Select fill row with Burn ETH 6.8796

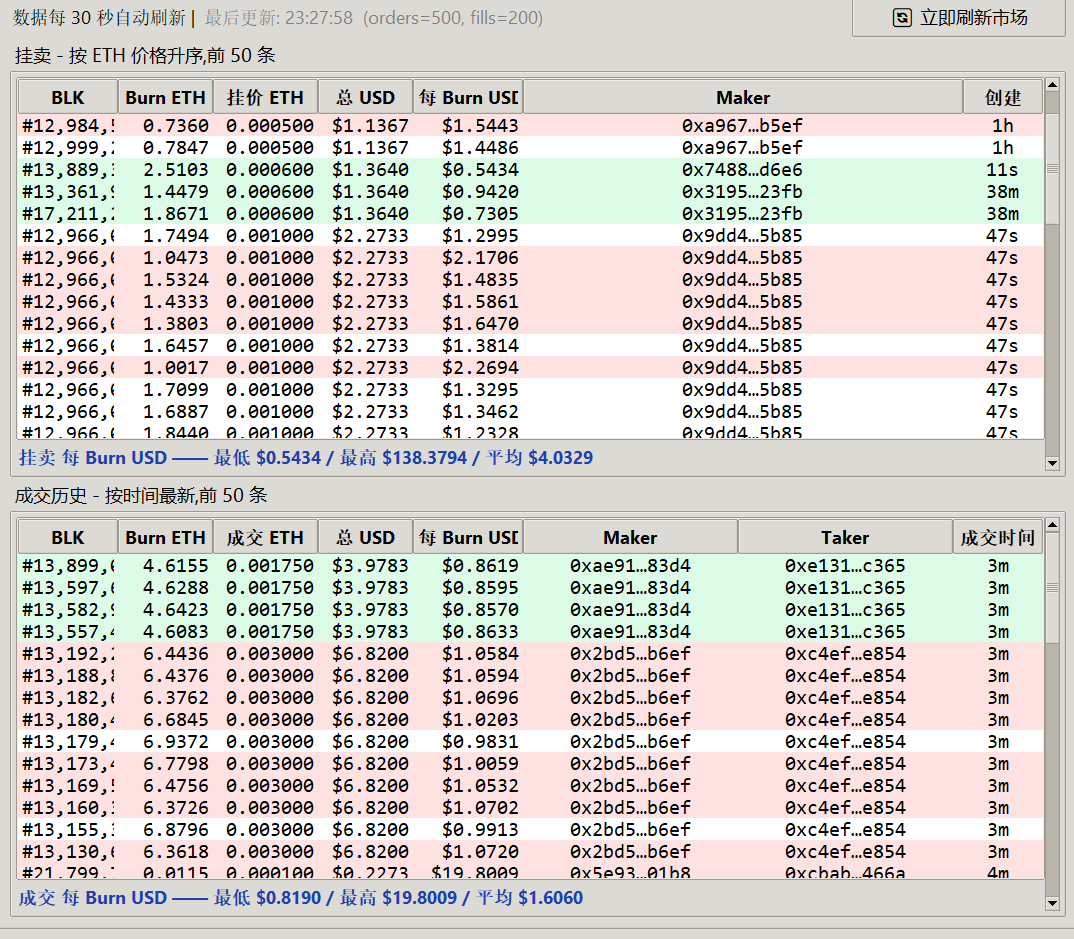(531, 829)
